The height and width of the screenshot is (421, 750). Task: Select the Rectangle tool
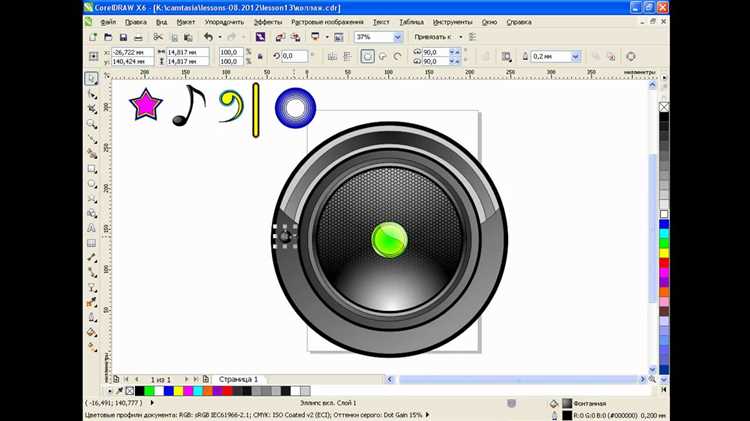92,169
